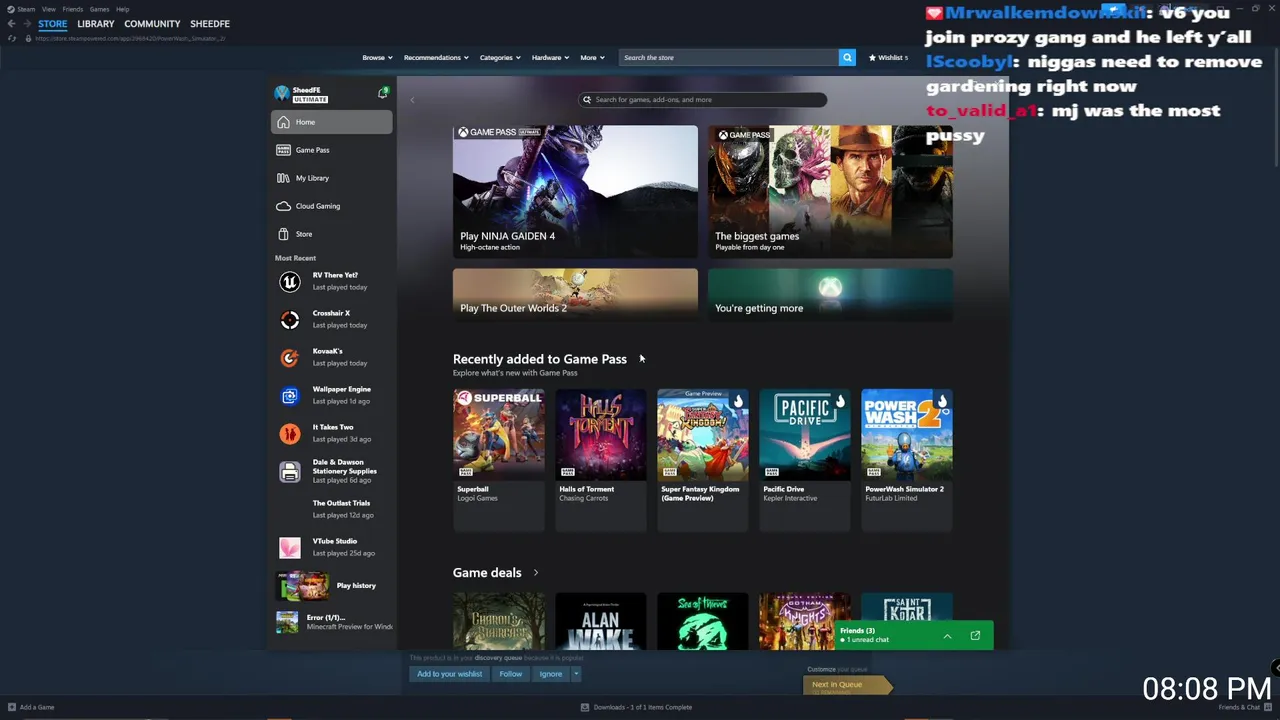
Task: Open Cloud Gaming in the sidebar
Action: [331, 206]
